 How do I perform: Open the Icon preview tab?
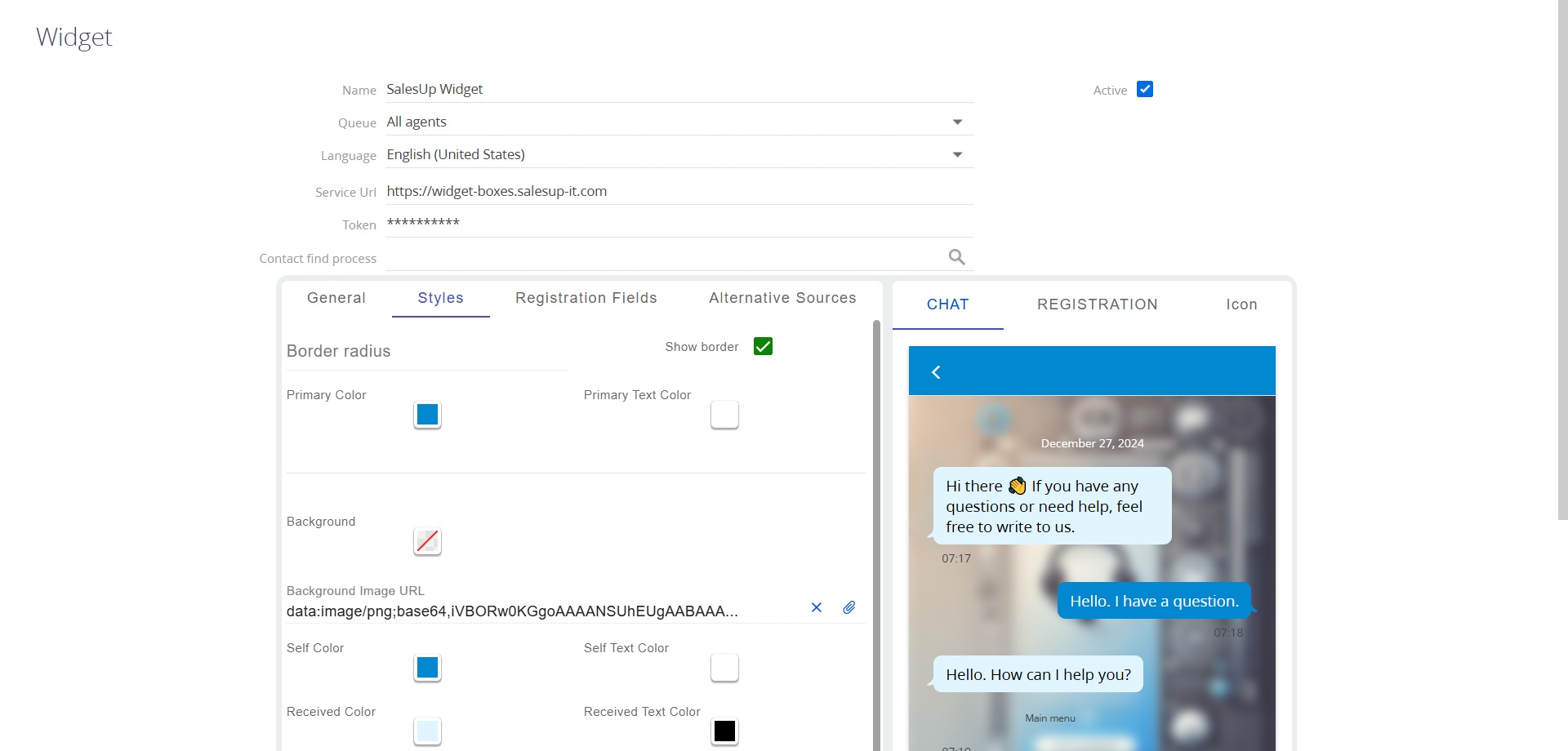[1241, 304]
